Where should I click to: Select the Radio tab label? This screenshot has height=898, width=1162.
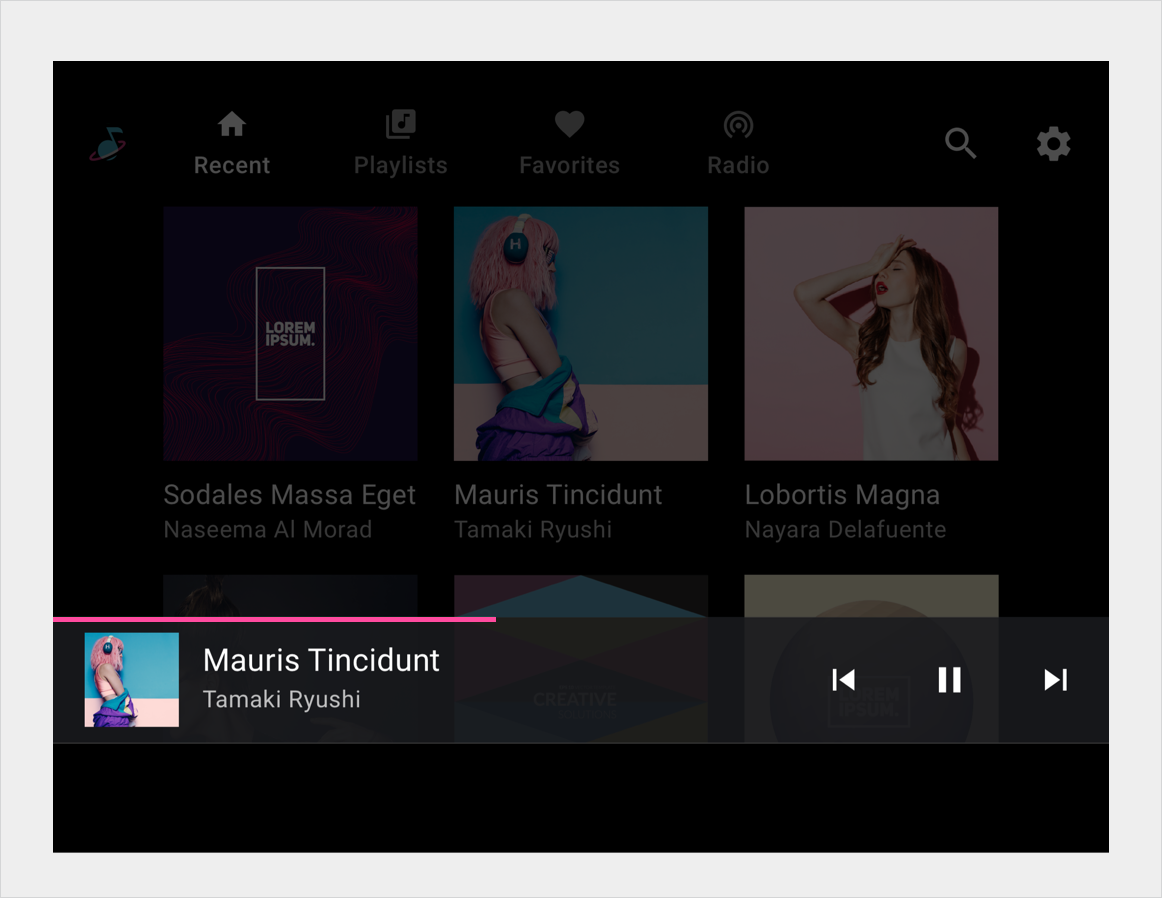738,165
